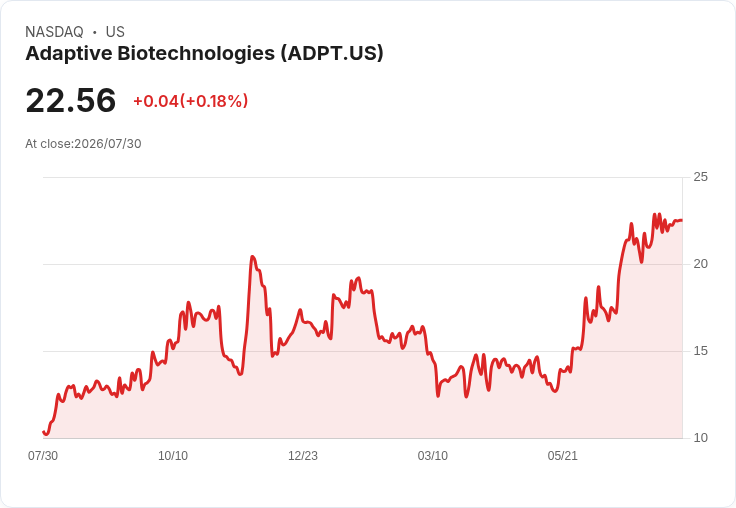Click the 10 y-axis price label
The image size is (736, 508).
700,438
